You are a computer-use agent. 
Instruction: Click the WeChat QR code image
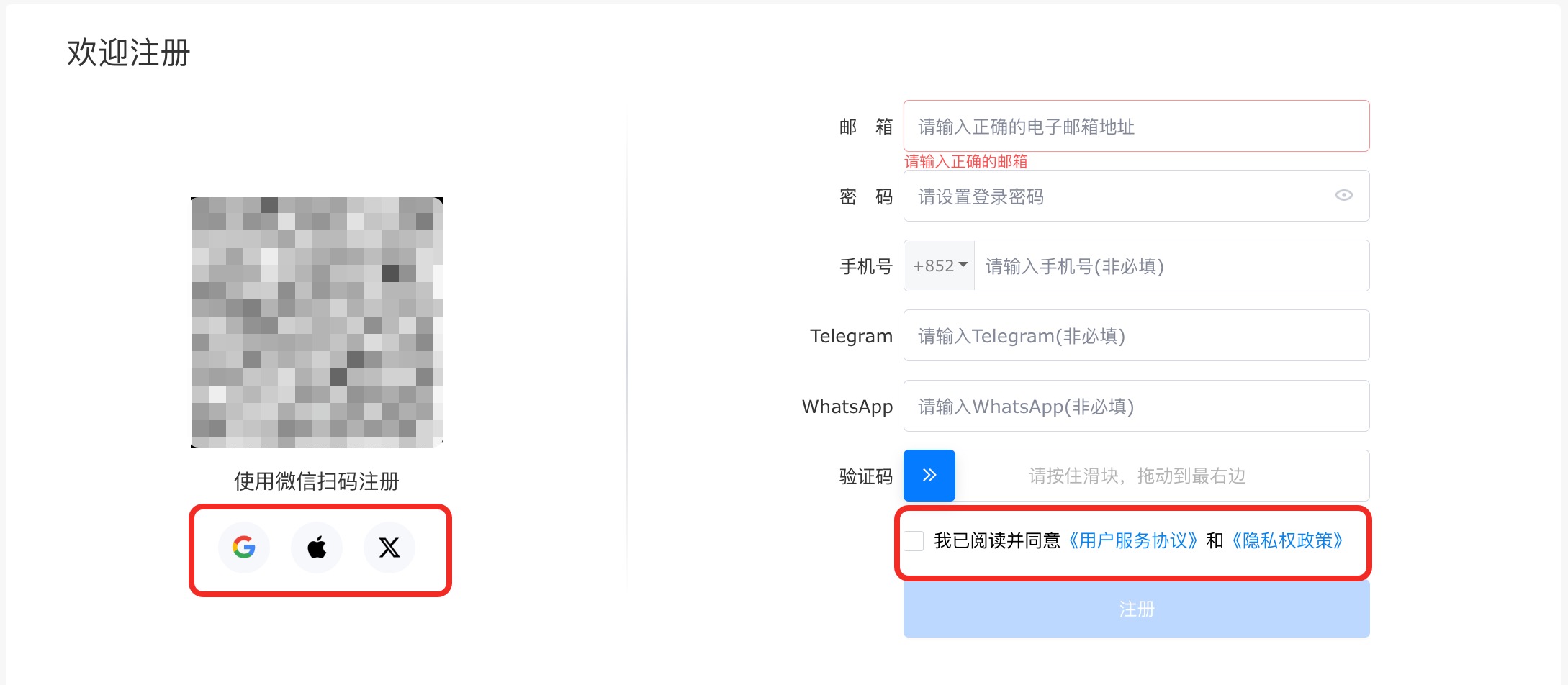pos(317,322)
